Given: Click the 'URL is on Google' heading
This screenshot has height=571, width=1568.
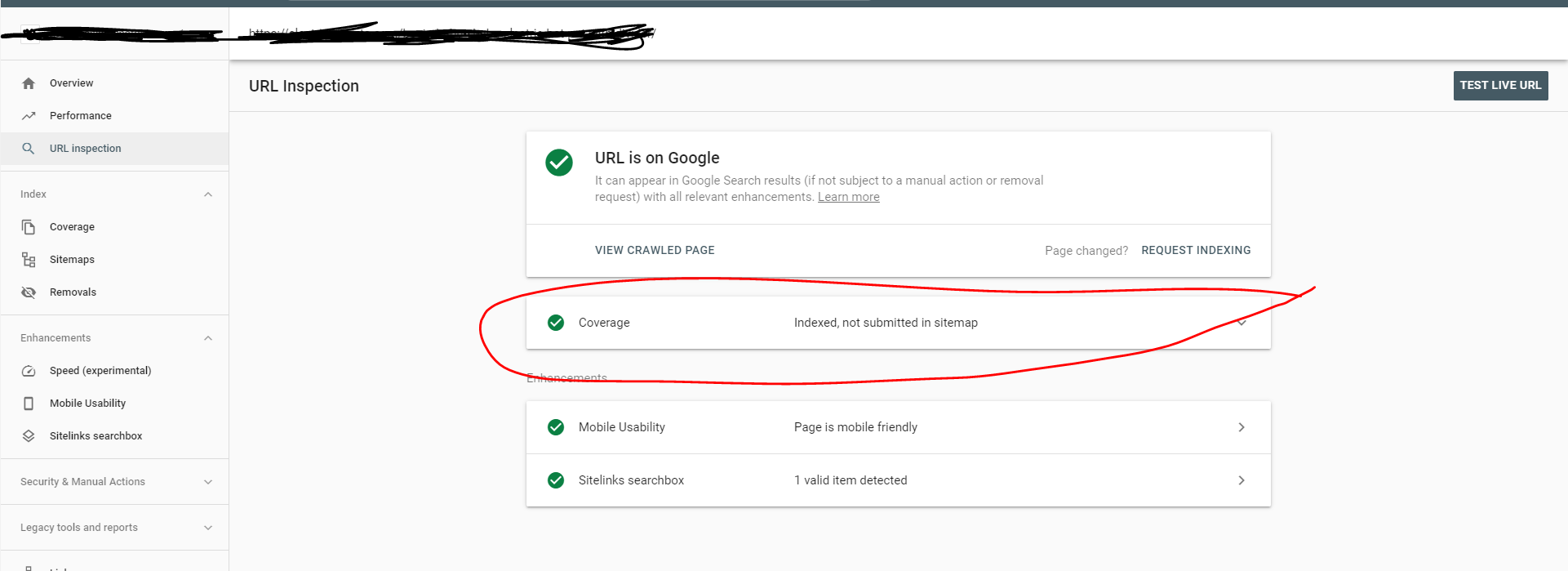Looking at the screenshot, I should coord(657,158).
